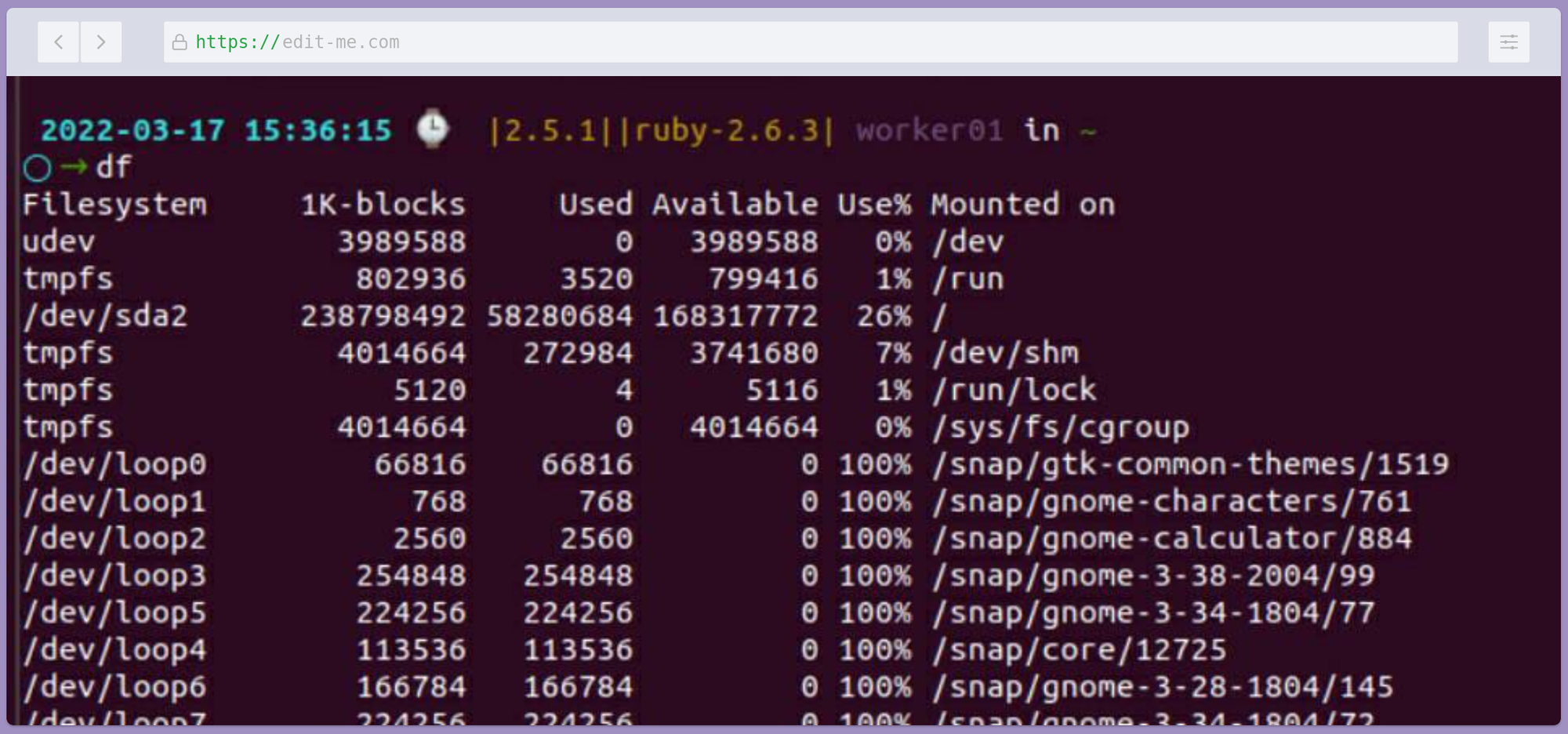Click the clock emoji in the prompt
Viewport: 1568px width, 734px height.
[x=432, y=129]
